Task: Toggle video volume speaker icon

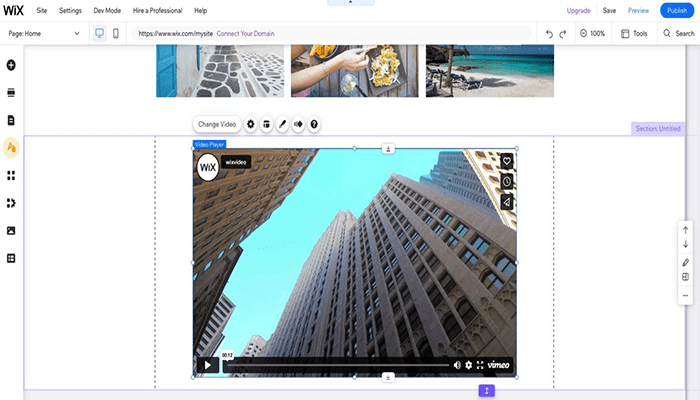Action: click(x=457, y=365)
